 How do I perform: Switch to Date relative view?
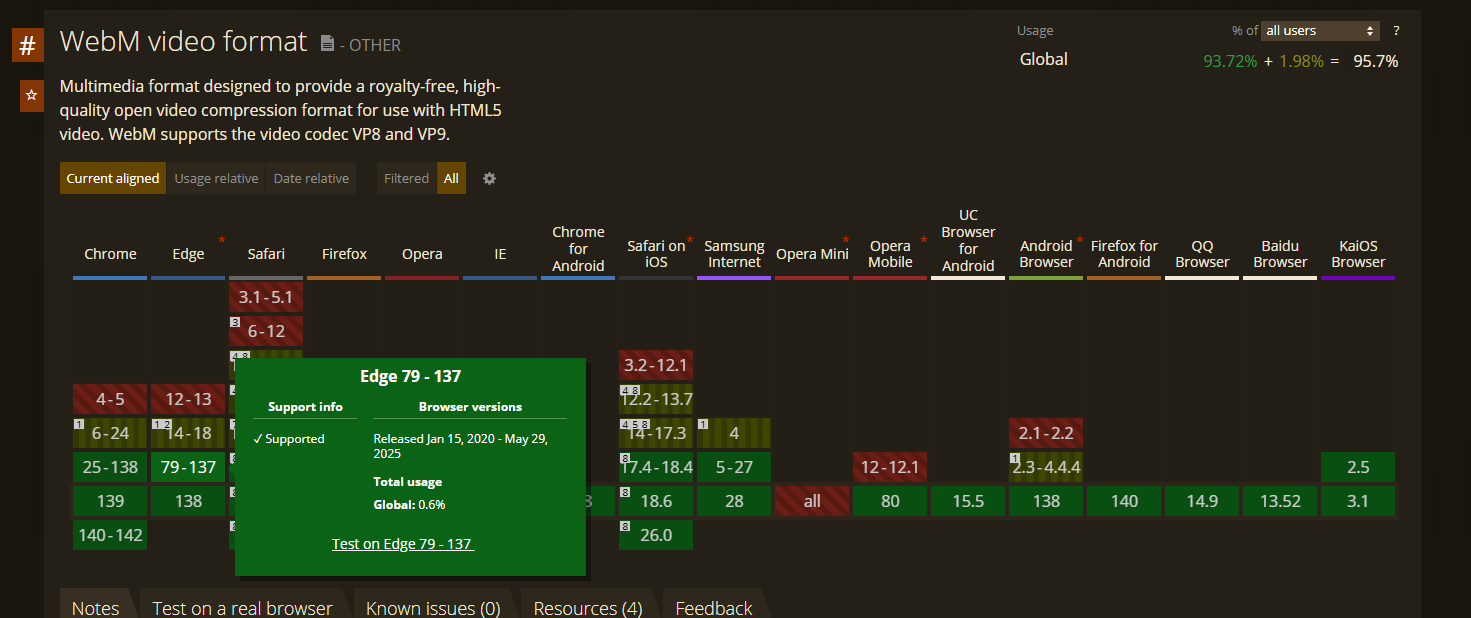[x=311, y=178]
